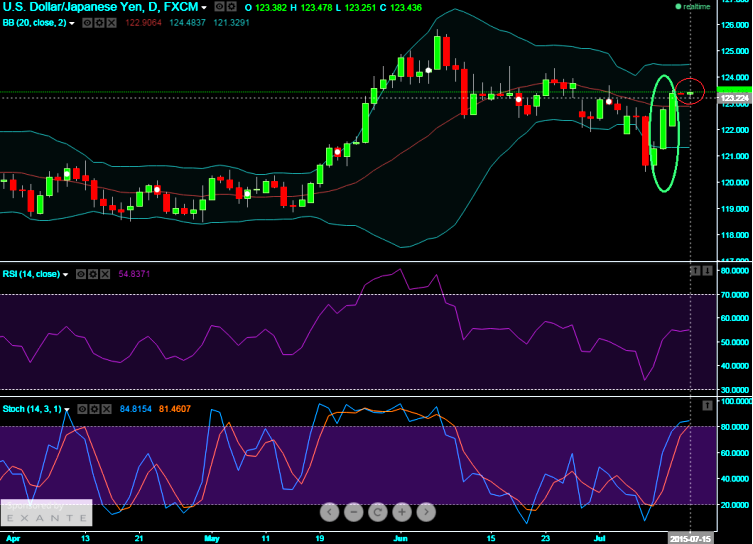Expand the U.S. Dollar/Japanese Yen symbol dropdown
This screenshot has width=753, height=544.
tap(204, 7)
